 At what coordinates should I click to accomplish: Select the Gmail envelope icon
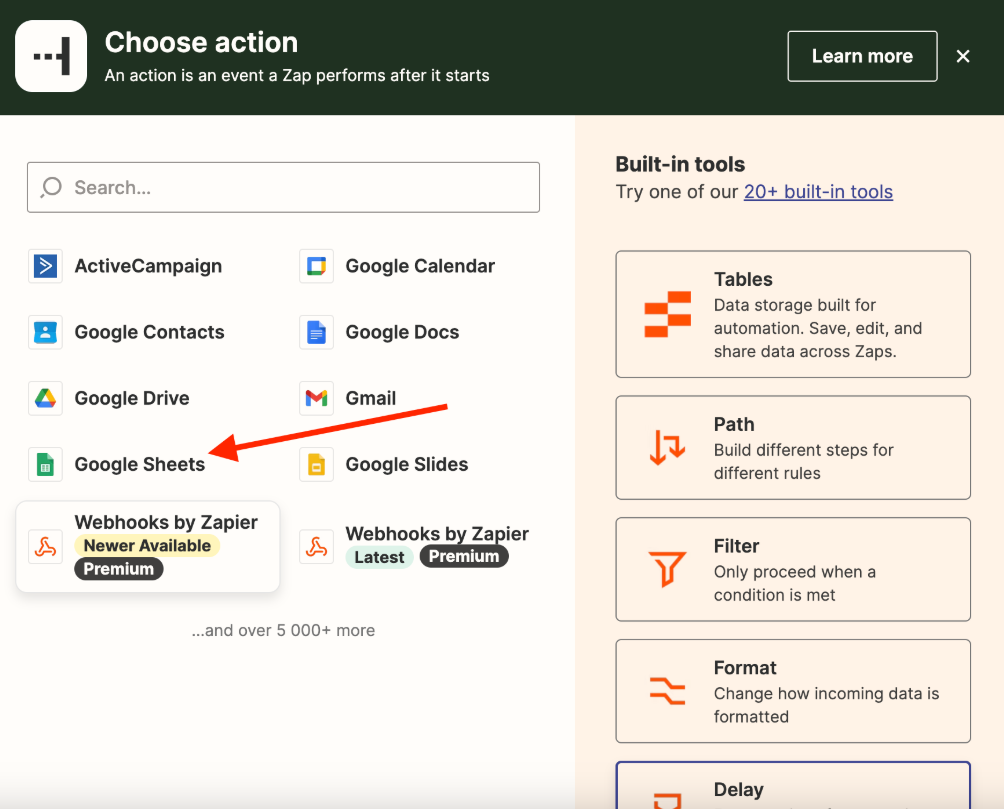(316, 398)
